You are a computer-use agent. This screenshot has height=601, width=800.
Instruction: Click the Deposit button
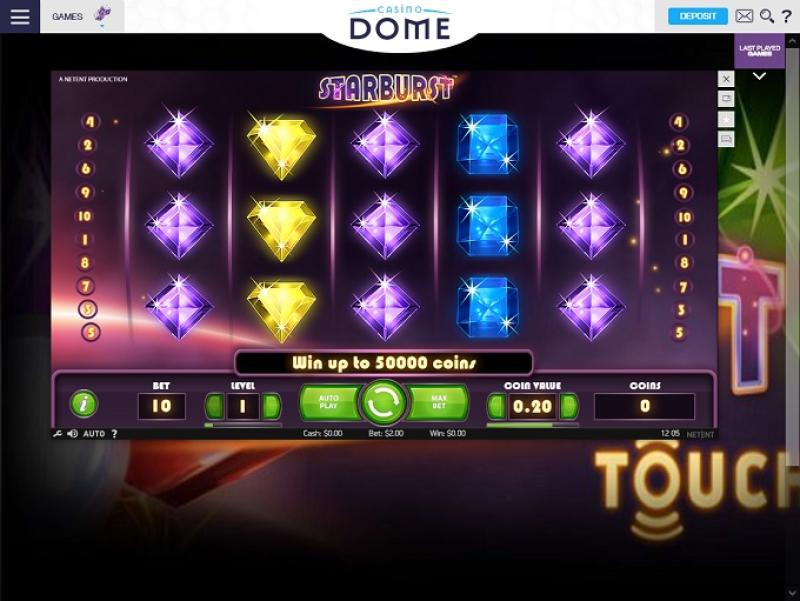[697, 16]
